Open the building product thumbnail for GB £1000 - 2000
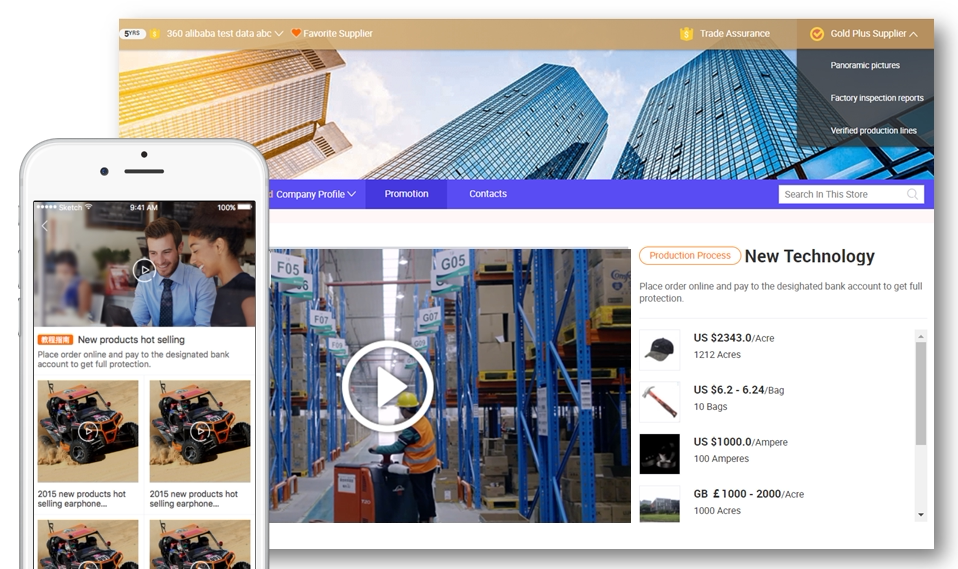The height and width of the screenshot is (569, 958). tap(659, 504)
